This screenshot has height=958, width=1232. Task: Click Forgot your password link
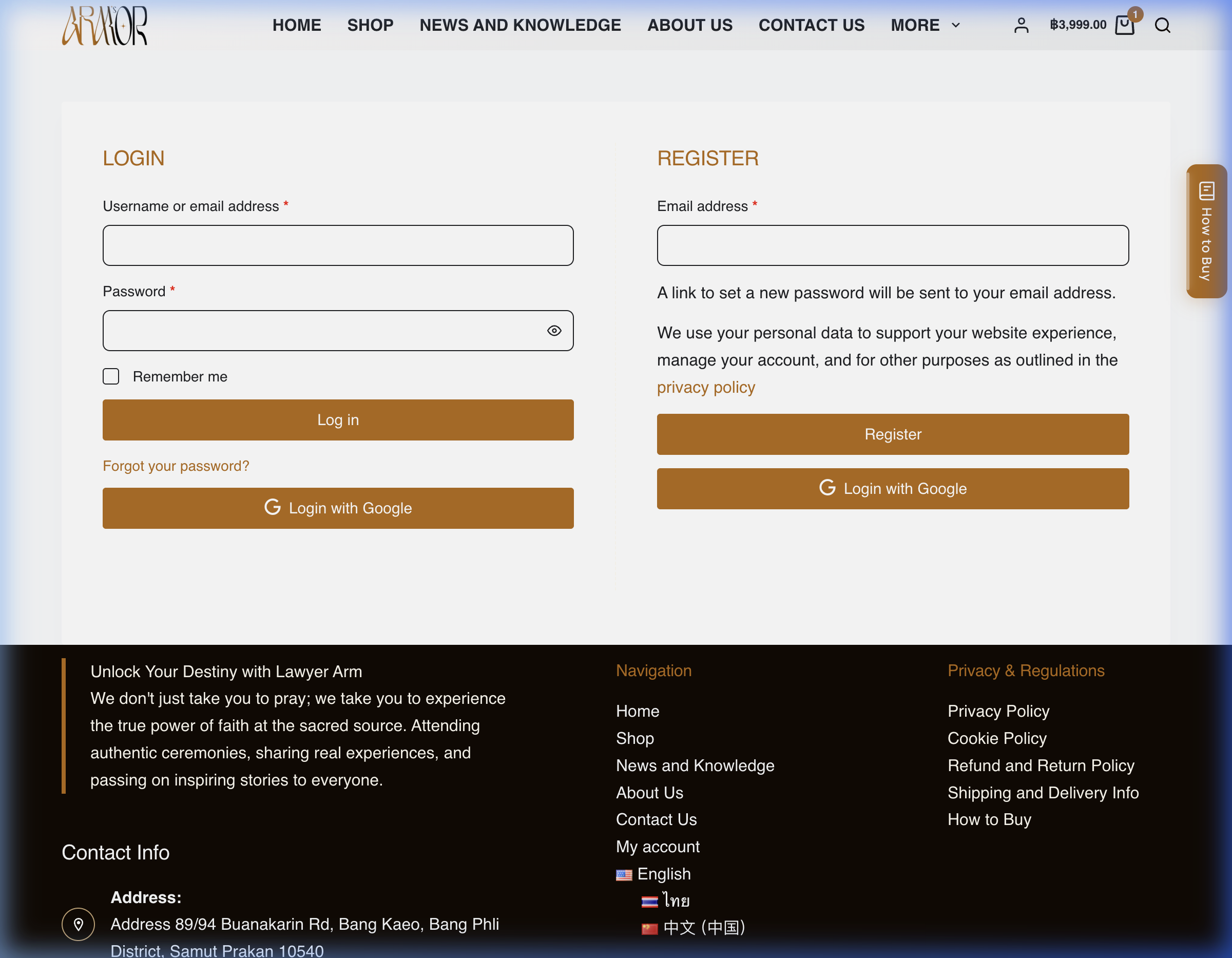[176, 466]
